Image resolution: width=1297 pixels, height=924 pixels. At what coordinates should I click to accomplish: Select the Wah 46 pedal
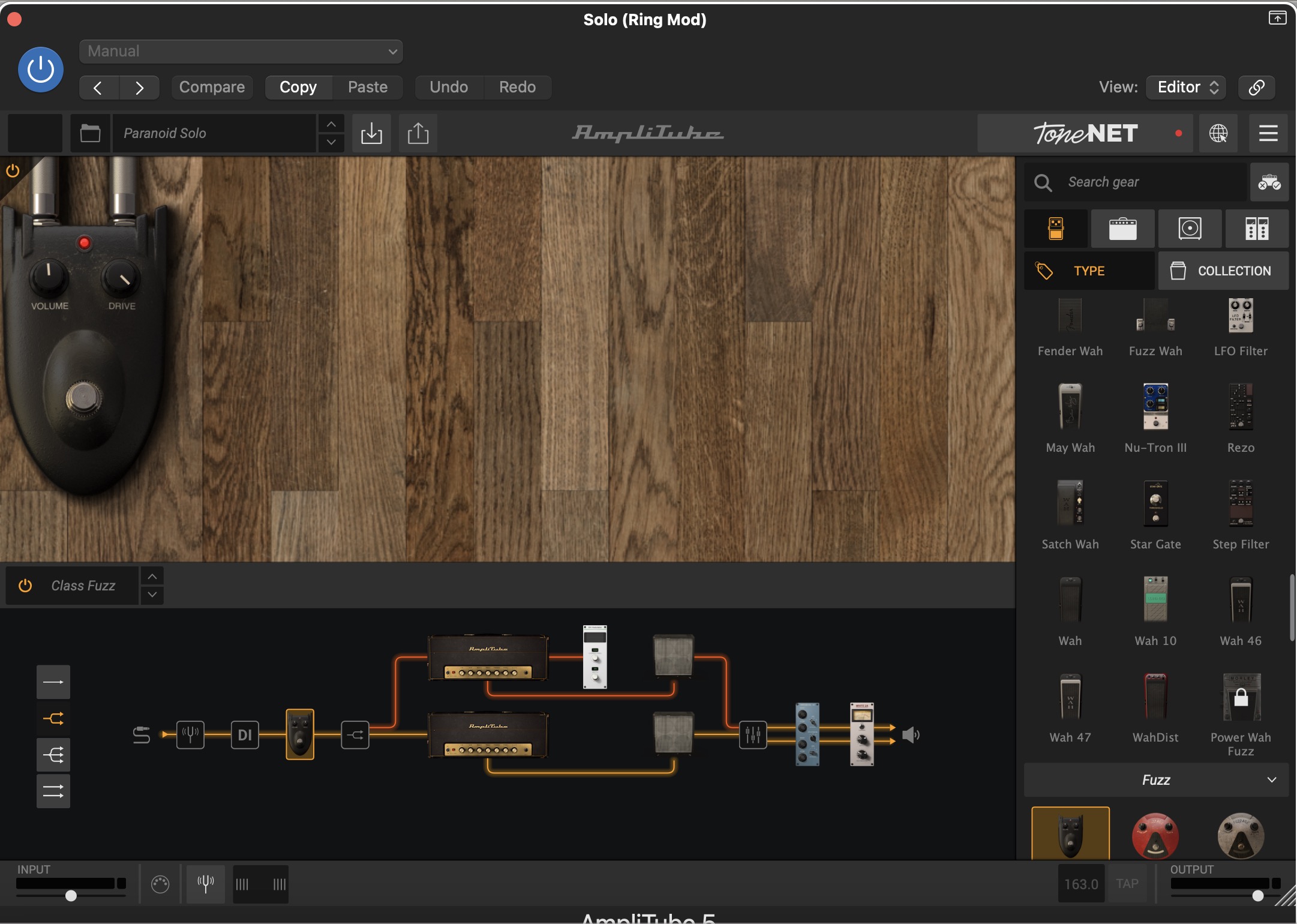point(1241,611)
